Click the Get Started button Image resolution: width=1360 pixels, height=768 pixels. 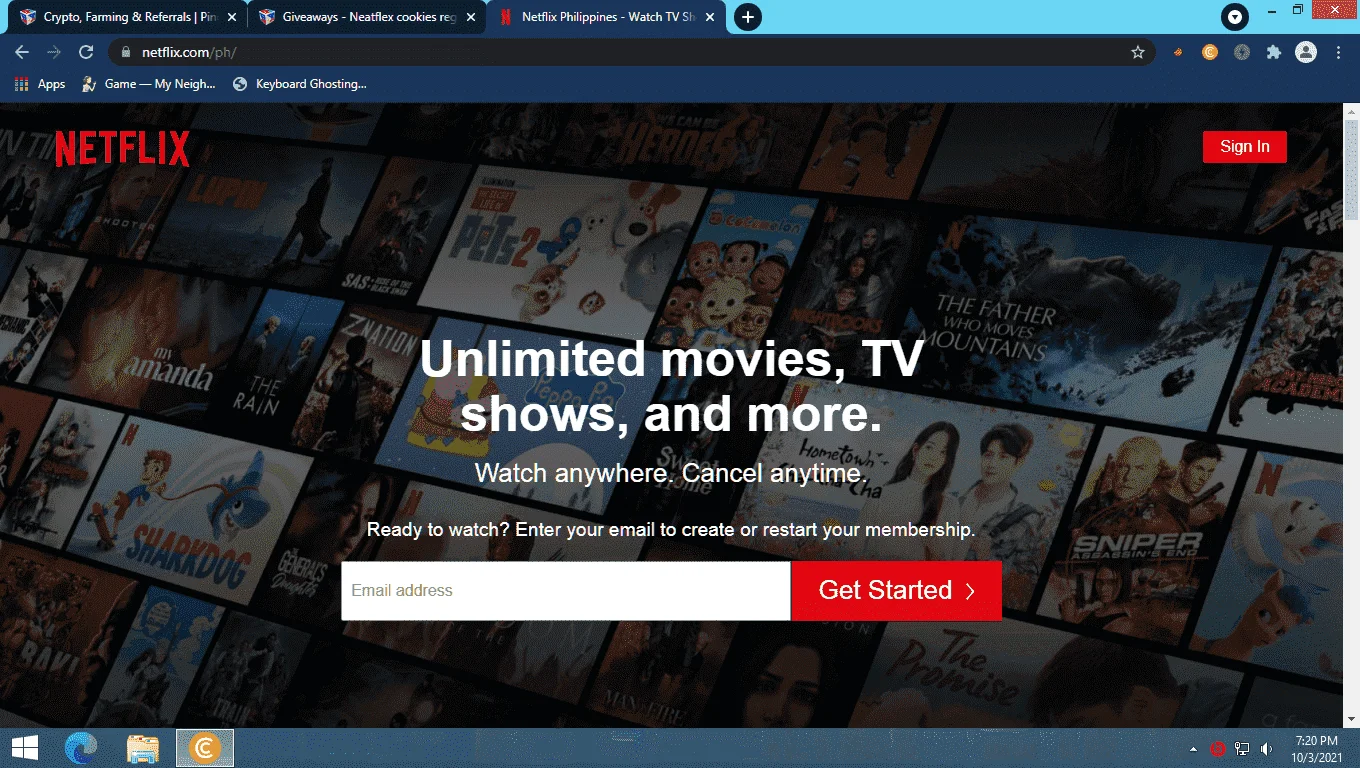(x=896, y=590)
